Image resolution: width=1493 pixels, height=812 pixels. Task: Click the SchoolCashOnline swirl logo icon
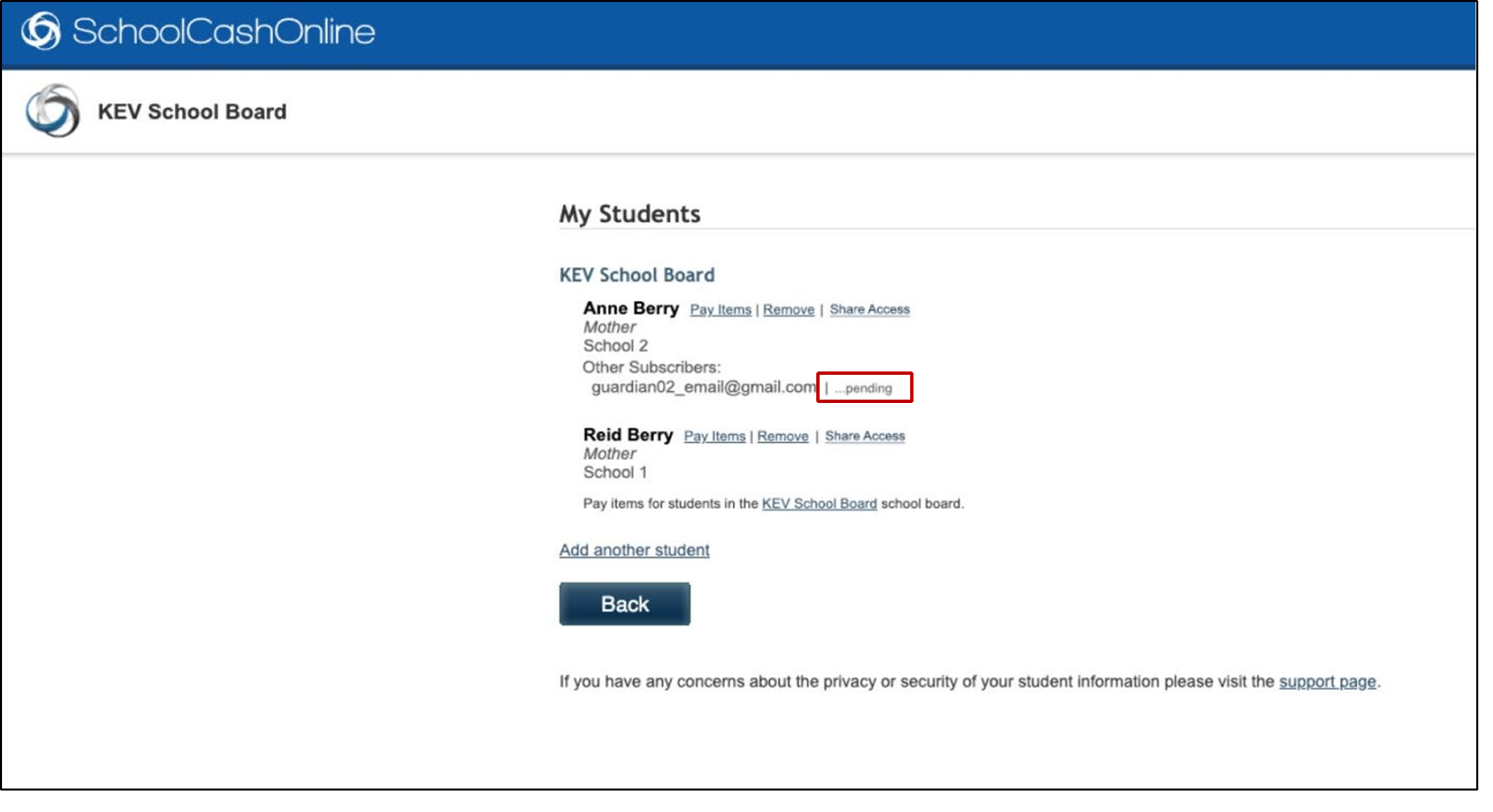[40, 31]
